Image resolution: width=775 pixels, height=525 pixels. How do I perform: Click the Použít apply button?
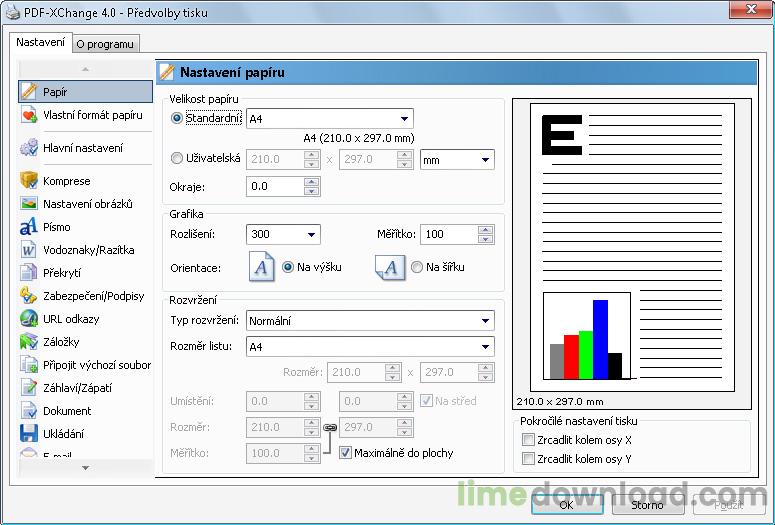coord(729,505)
